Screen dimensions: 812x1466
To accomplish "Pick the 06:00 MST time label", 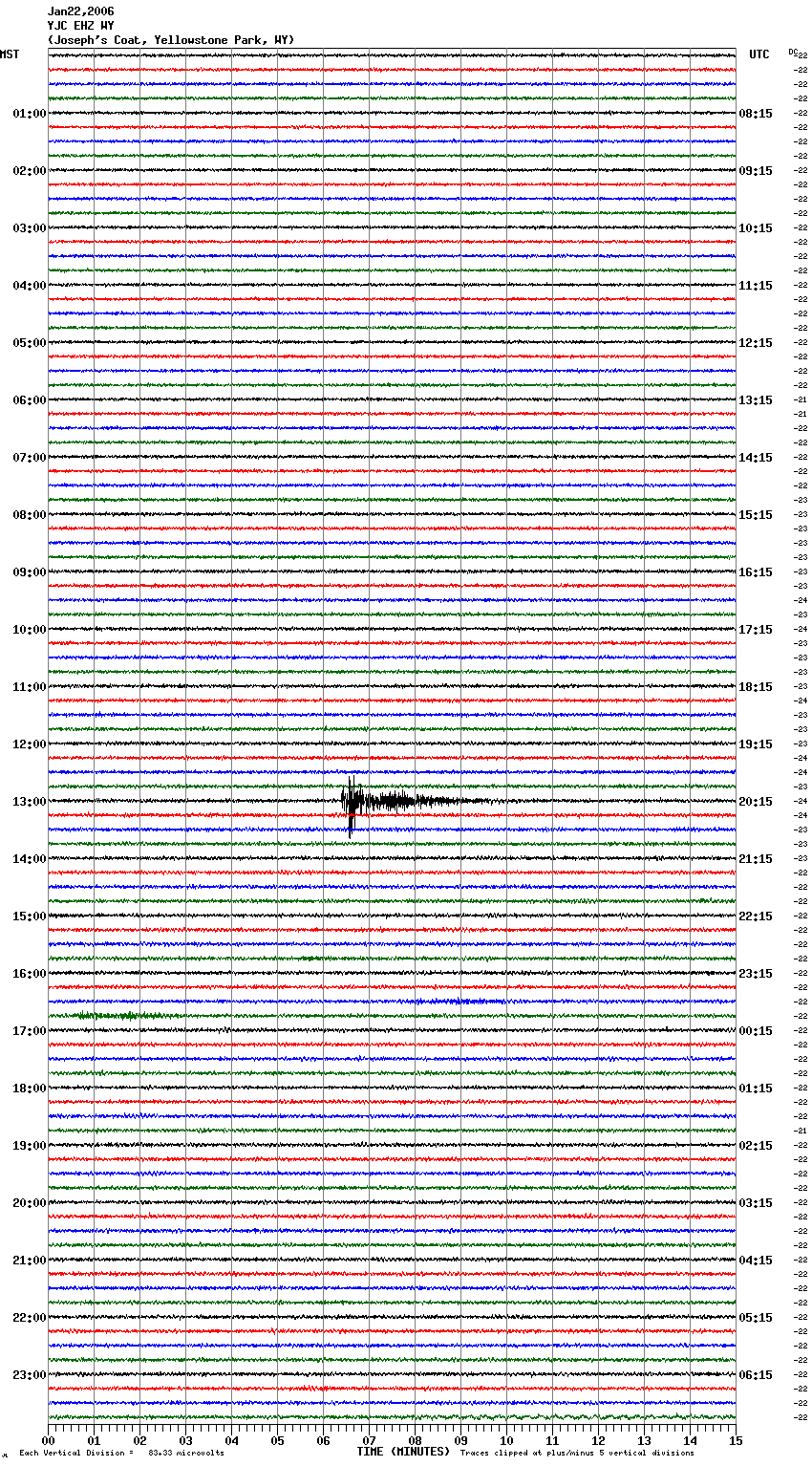I will click(29, 400).
